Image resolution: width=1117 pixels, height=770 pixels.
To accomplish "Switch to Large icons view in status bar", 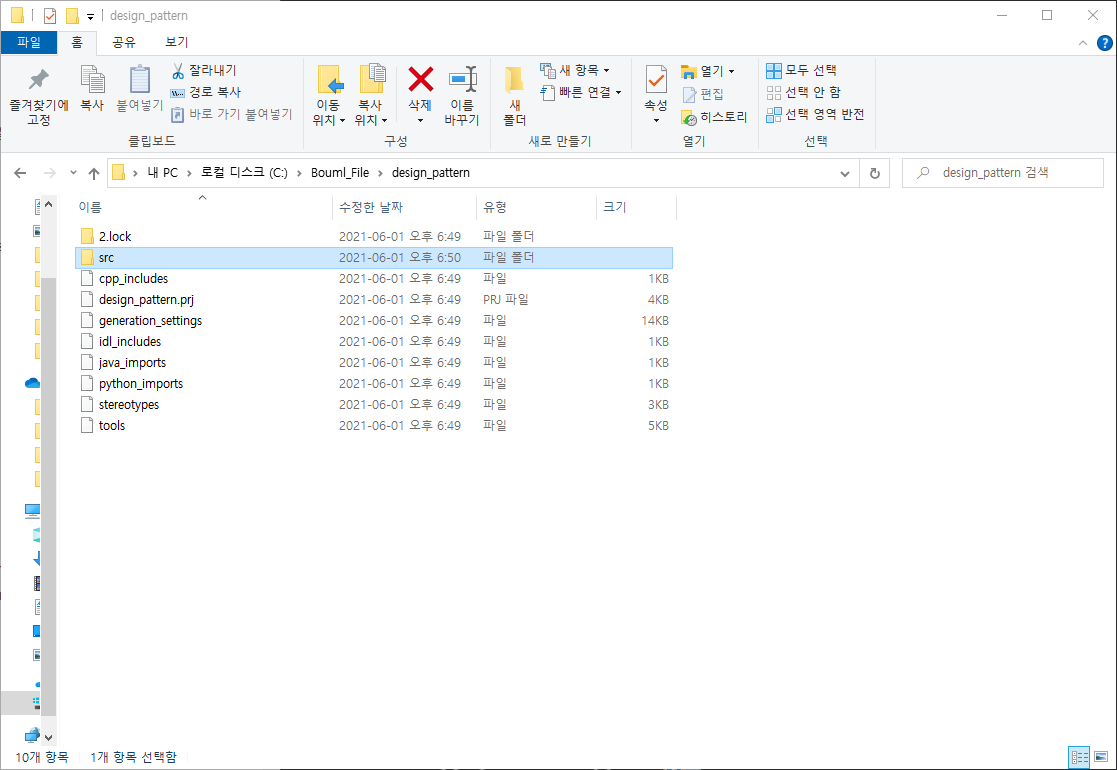I will coord(1101,757).
